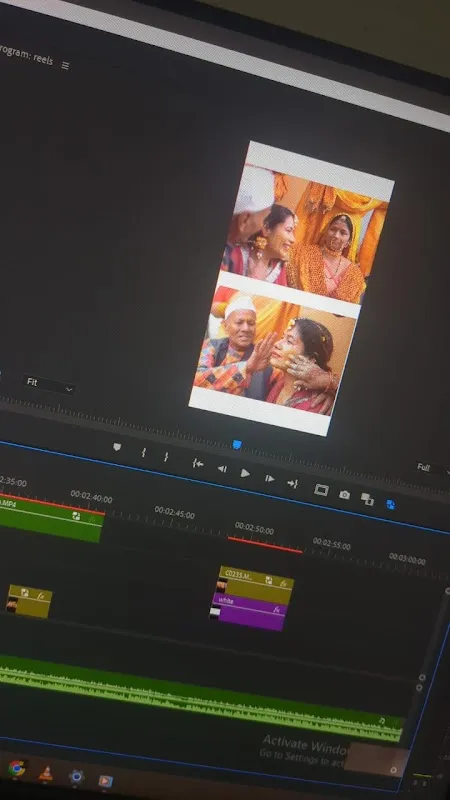This screenshot has height=800, width=450.
Task: Select the small yellow clip at left
Action: click(x=29, y=602)
